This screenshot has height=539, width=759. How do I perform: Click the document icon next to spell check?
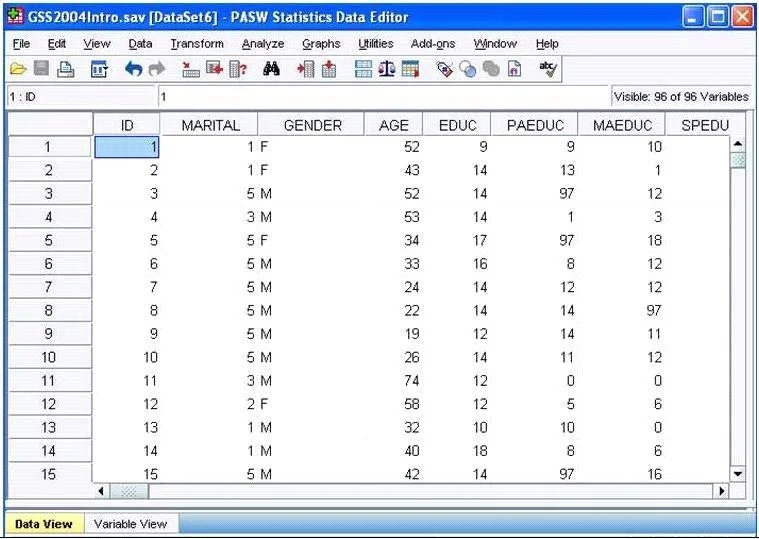(x=515, y=69)
